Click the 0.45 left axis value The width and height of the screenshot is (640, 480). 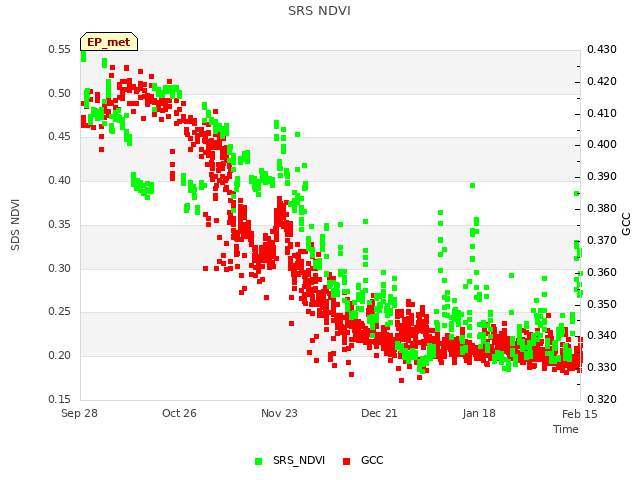point(60,136)
